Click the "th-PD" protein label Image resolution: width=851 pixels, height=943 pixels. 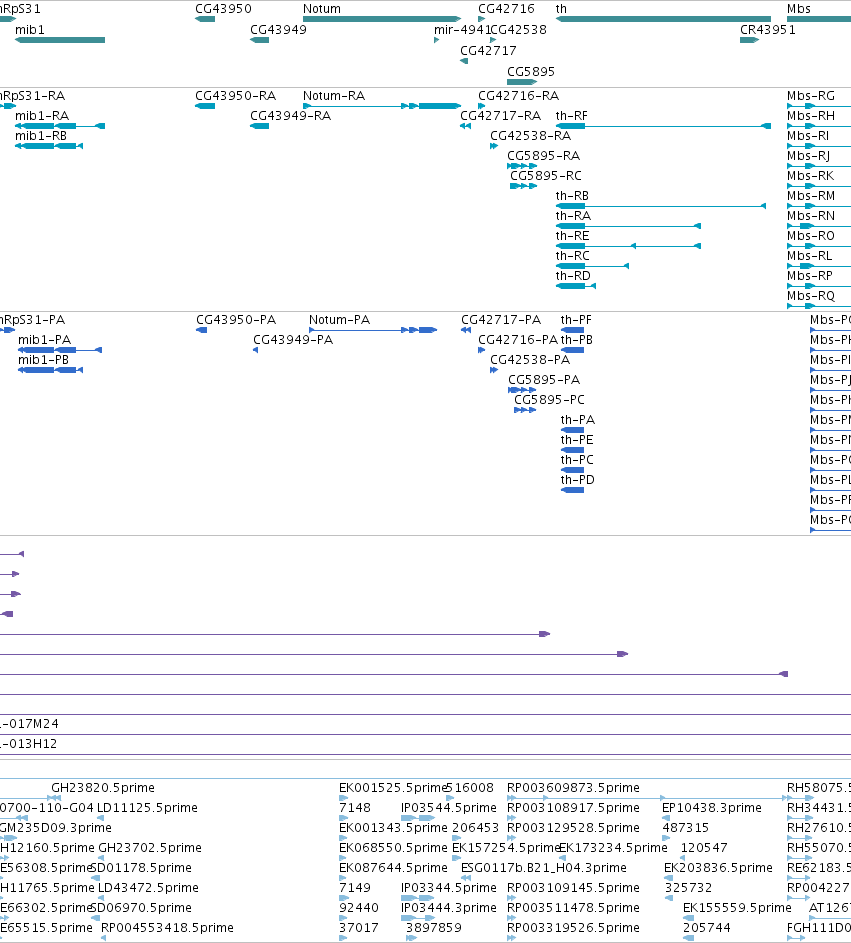[578, 480]
